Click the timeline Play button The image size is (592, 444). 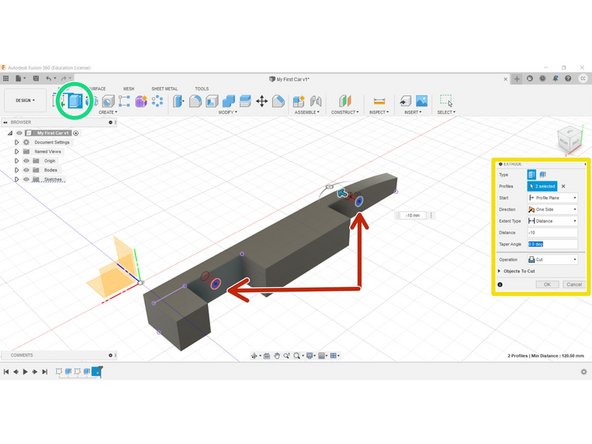pyautogui.click(x=25, y=372)
